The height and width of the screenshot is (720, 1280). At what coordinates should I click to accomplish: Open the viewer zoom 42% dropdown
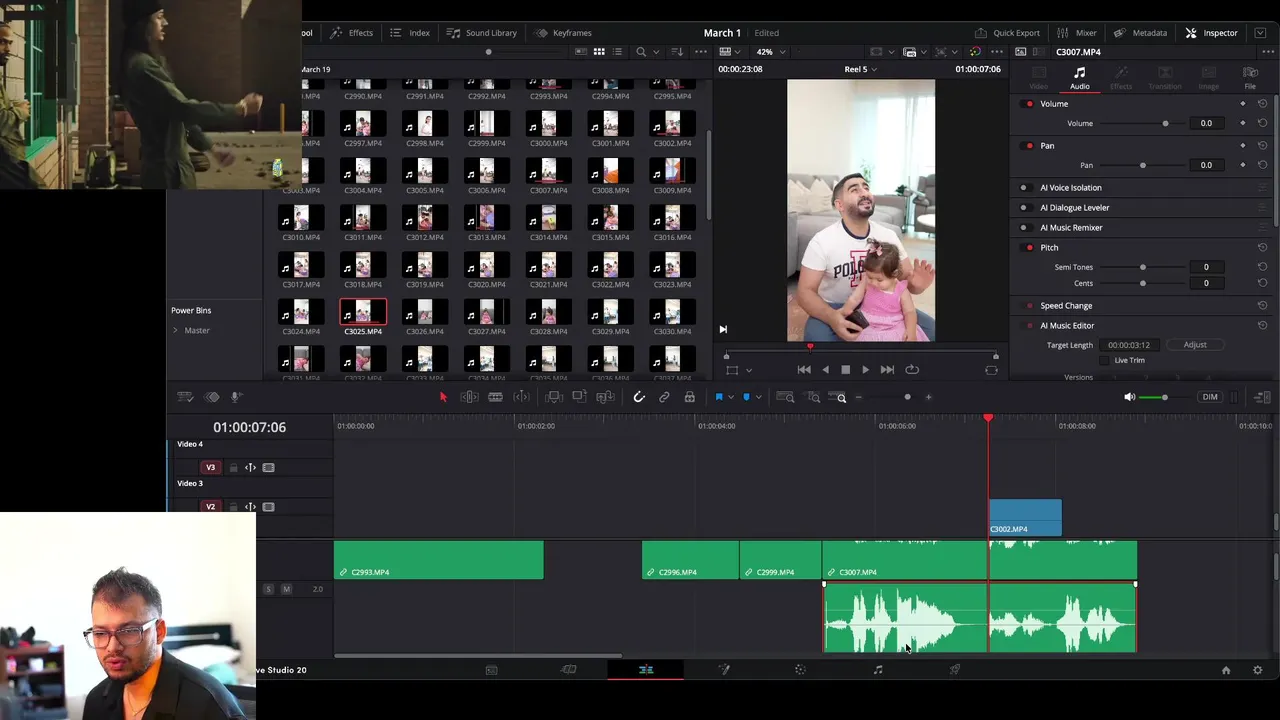[770, 52]
